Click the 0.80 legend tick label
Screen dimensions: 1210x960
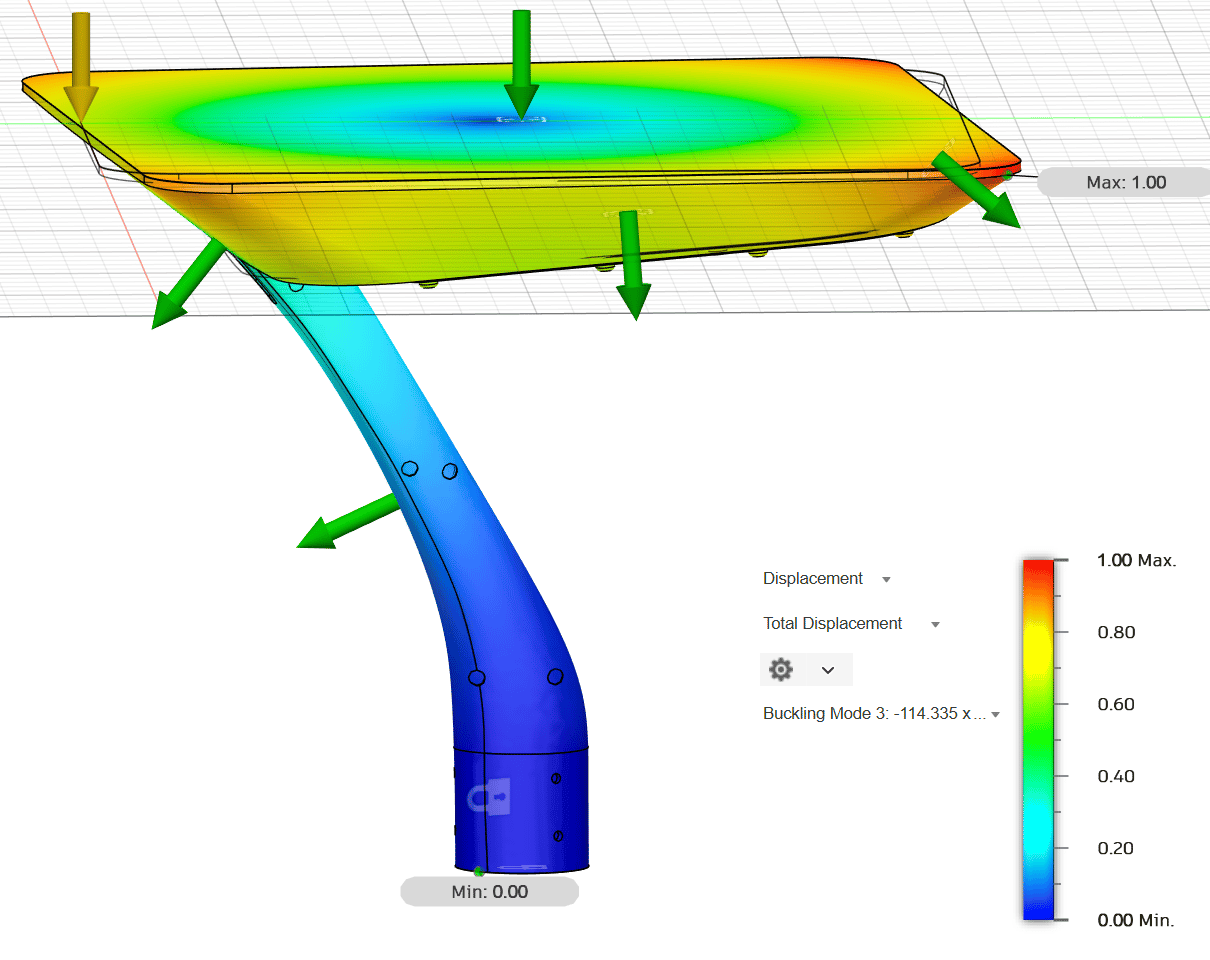point(1116,632)
